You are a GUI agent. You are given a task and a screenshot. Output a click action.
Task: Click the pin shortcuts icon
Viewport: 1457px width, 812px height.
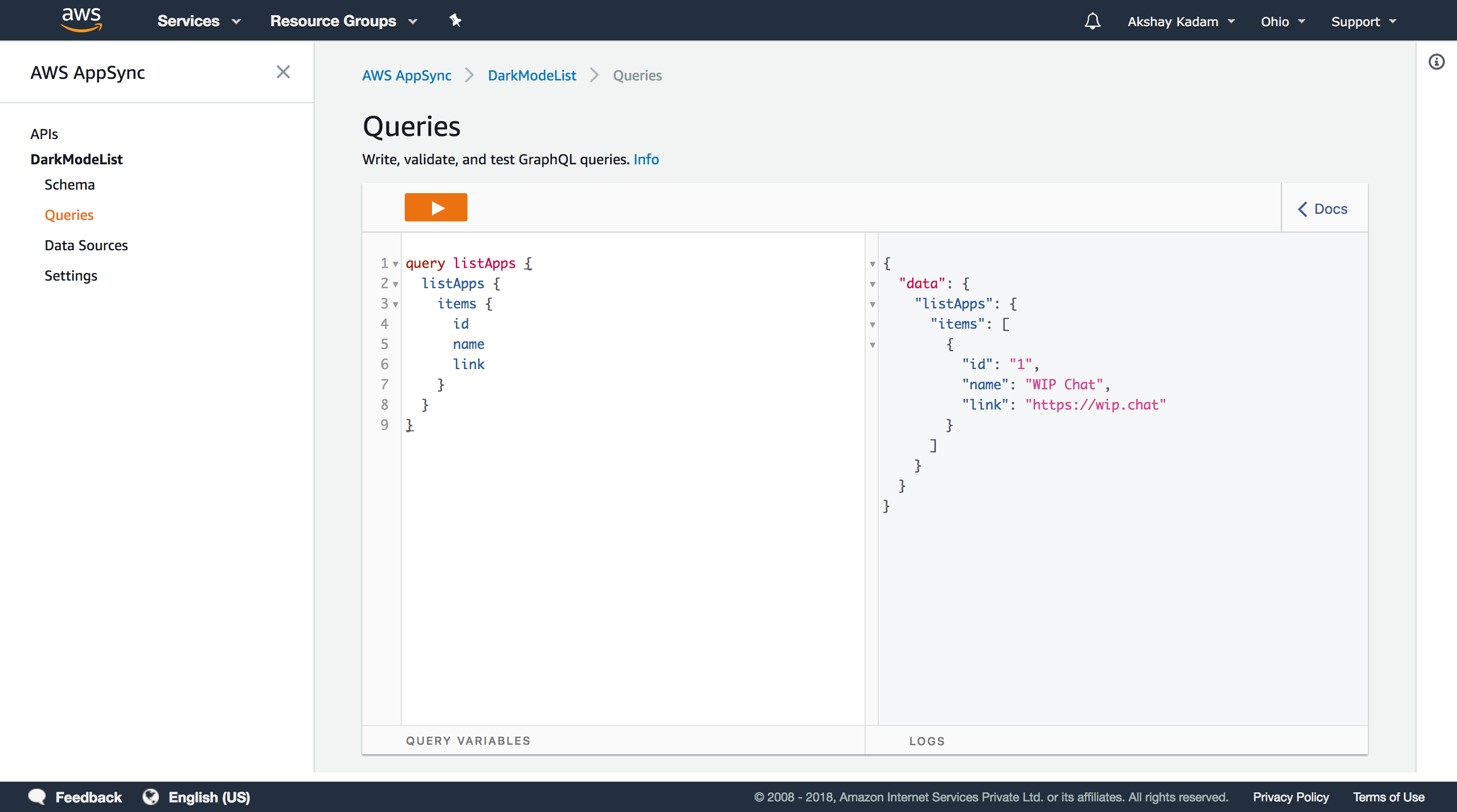click(455, 21)
